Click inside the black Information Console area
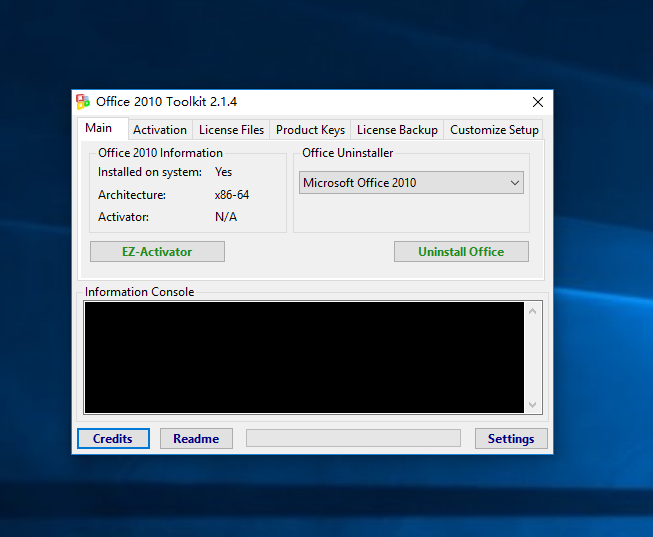Screen dimensions: 653x537 coord(304,357)
